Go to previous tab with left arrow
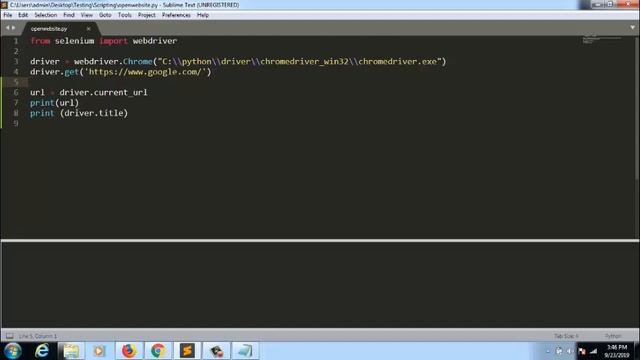The height and width of the screenshot is (360, 640). [7, 28]
